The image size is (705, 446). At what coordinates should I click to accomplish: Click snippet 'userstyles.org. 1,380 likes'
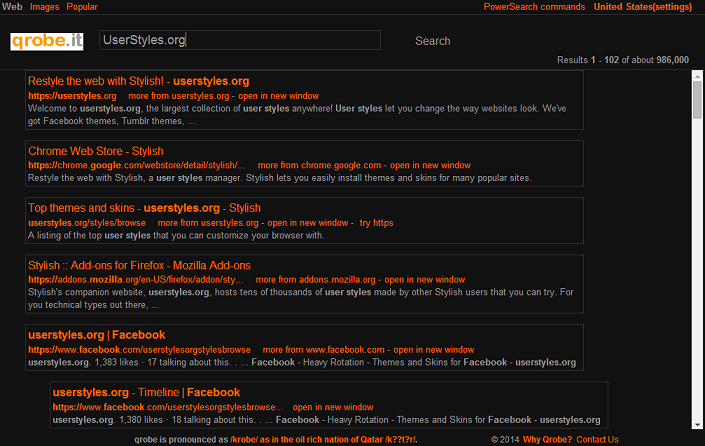[x=326, y=419]
